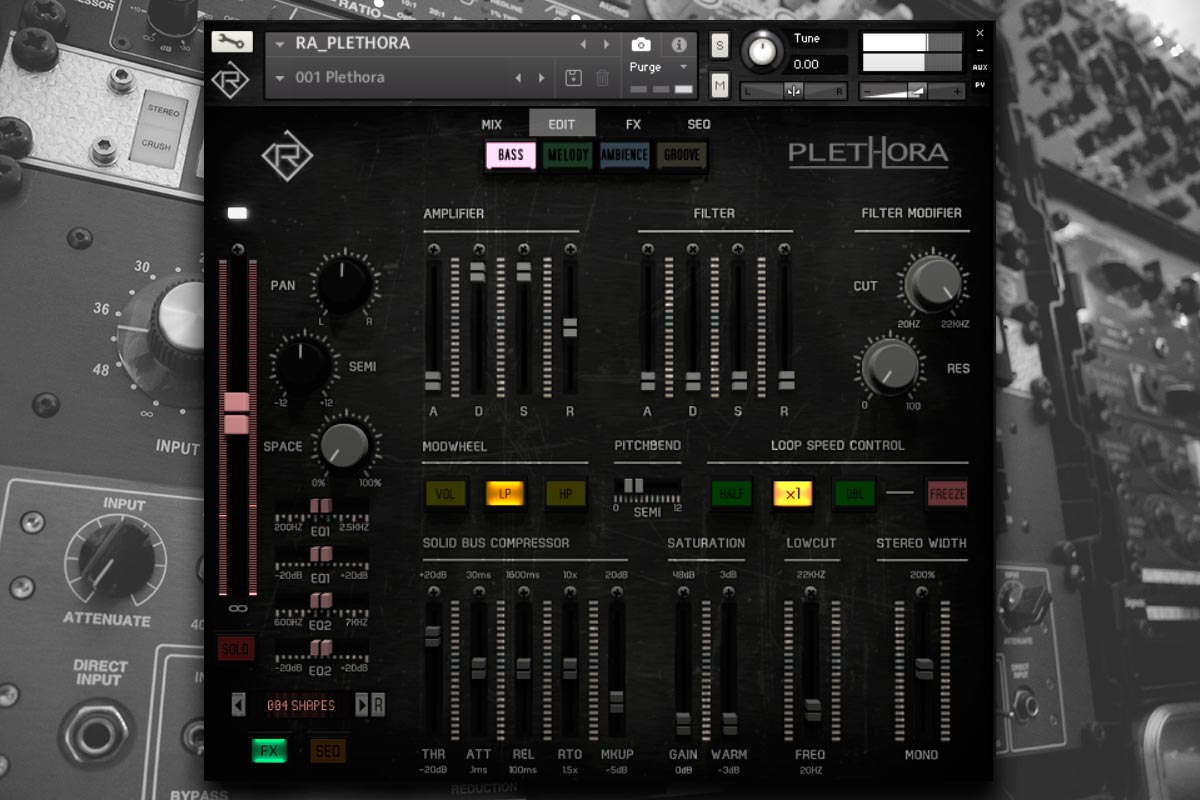Toggle the red SOLO layer button
The width and height of the screenshot is (1200, 800).
click(x=236, y=649)
